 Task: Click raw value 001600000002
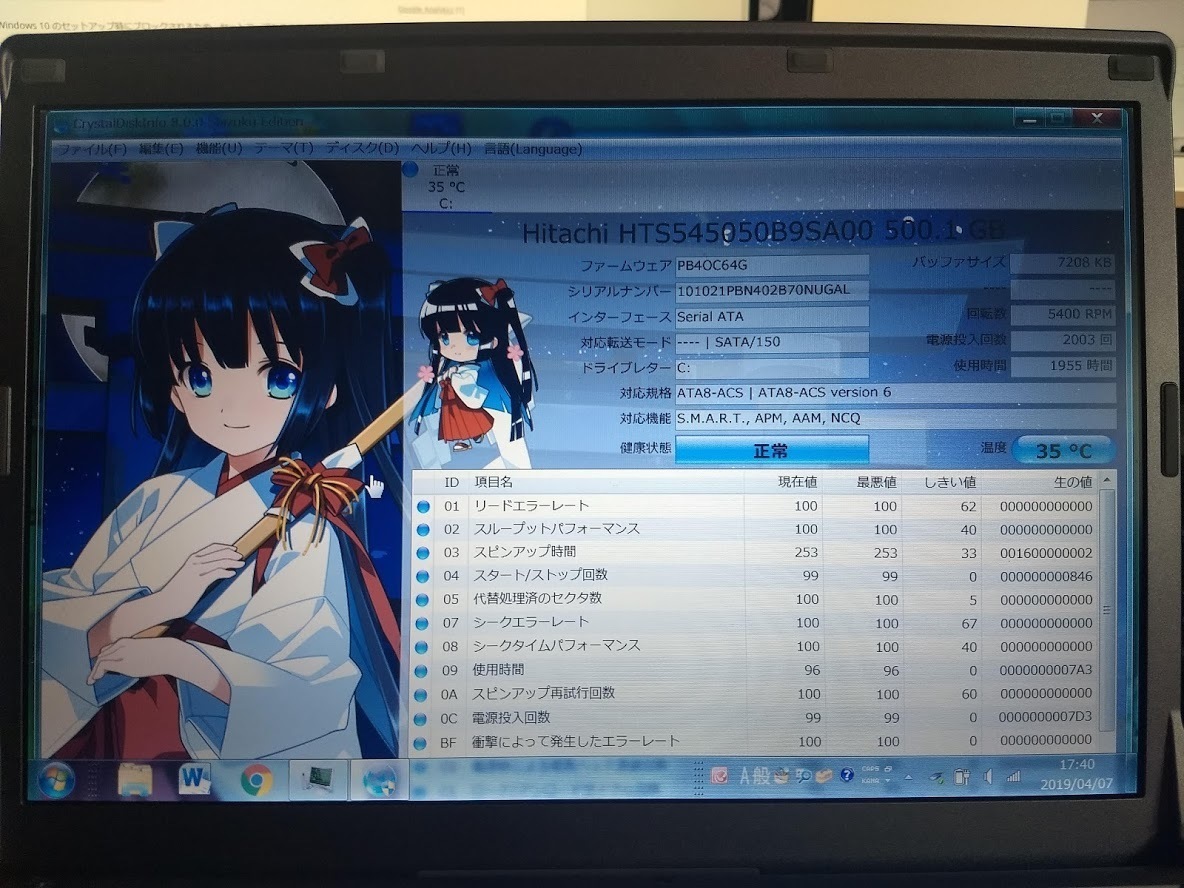click(x=1046, y=553)
